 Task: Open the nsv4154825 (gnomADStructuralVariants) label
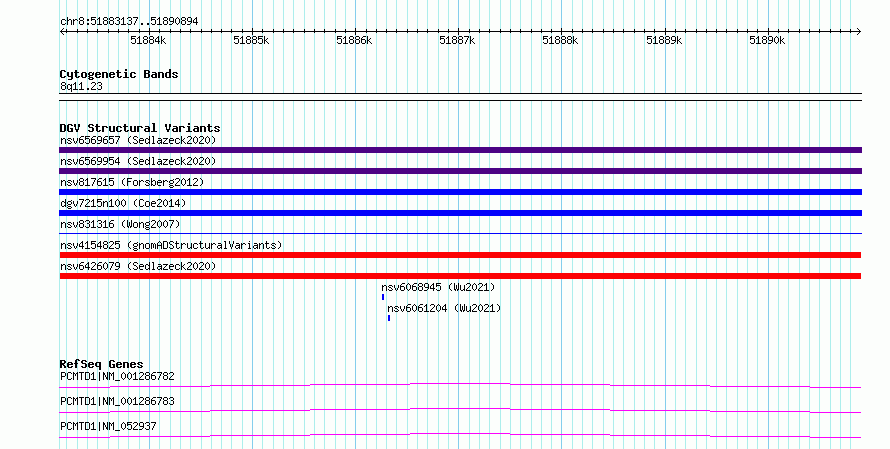tap(171, 245)
